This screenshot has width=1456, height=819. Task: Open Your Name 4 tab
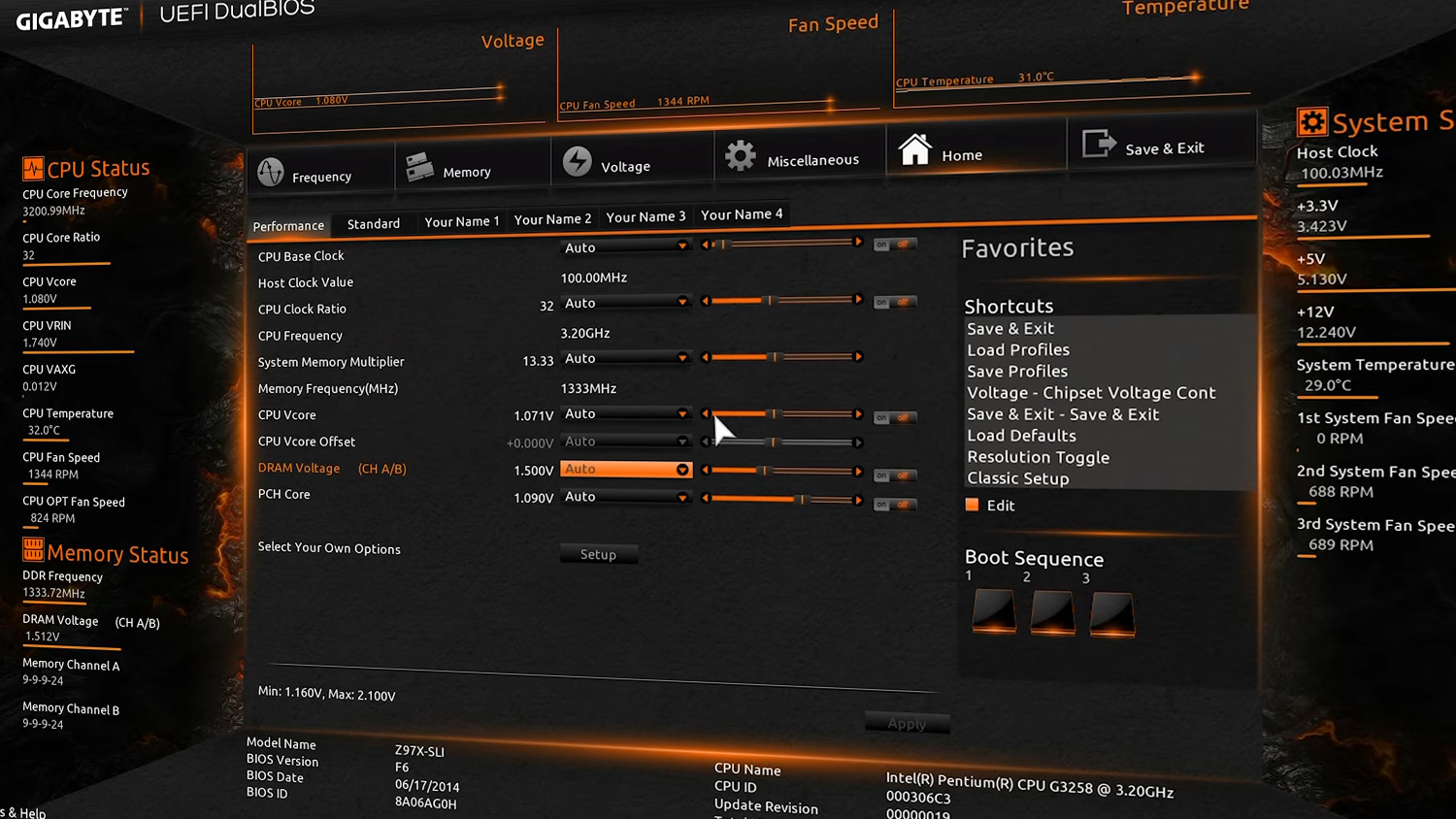pyautogui.click(x=742, y=214)
